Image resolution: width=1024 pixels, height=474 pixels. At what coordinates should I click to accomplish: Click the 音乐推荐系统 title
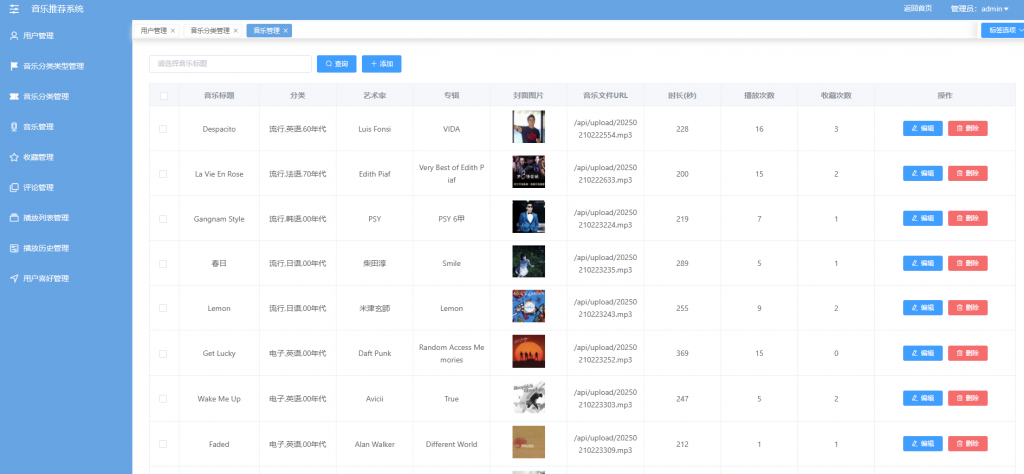(x=57, y=9)
